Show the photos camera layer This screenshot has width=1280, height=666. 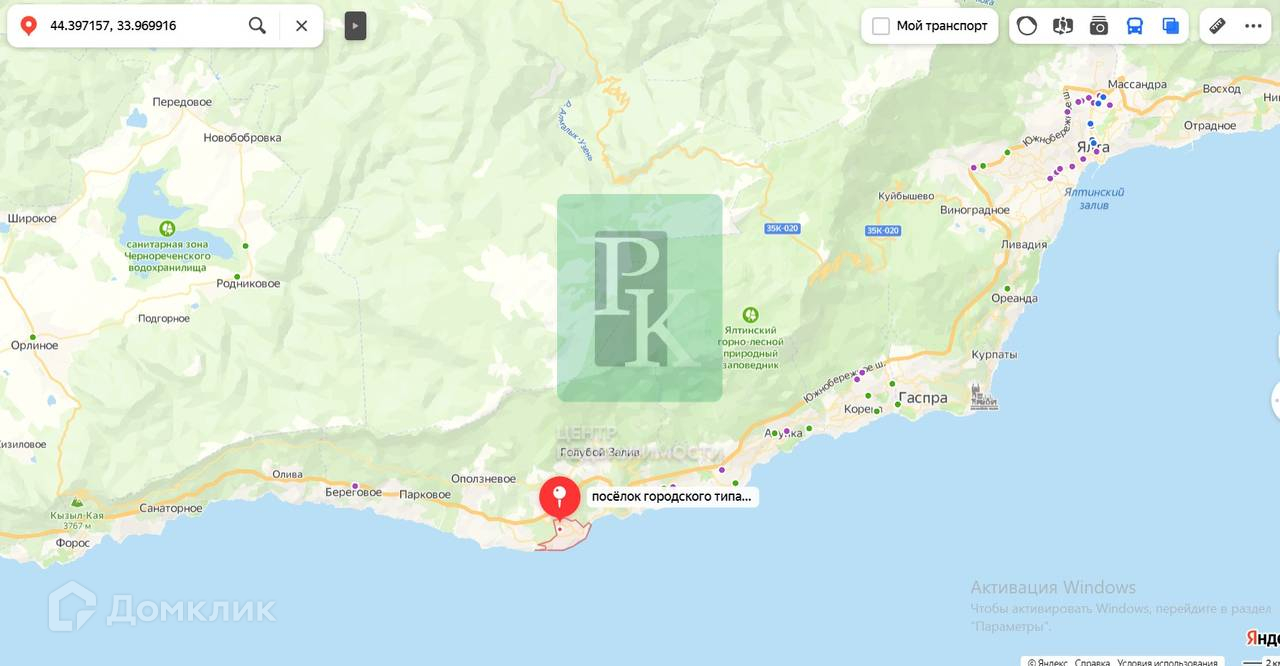coord(1099,26)
